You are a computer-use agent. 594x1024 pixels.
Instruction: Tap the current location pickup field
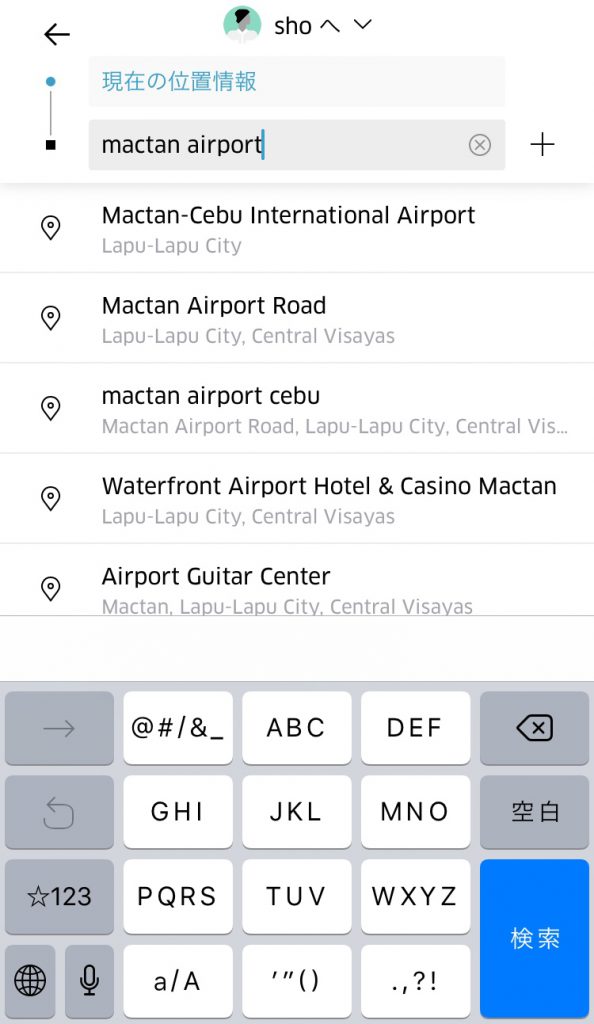click(297, 81)
